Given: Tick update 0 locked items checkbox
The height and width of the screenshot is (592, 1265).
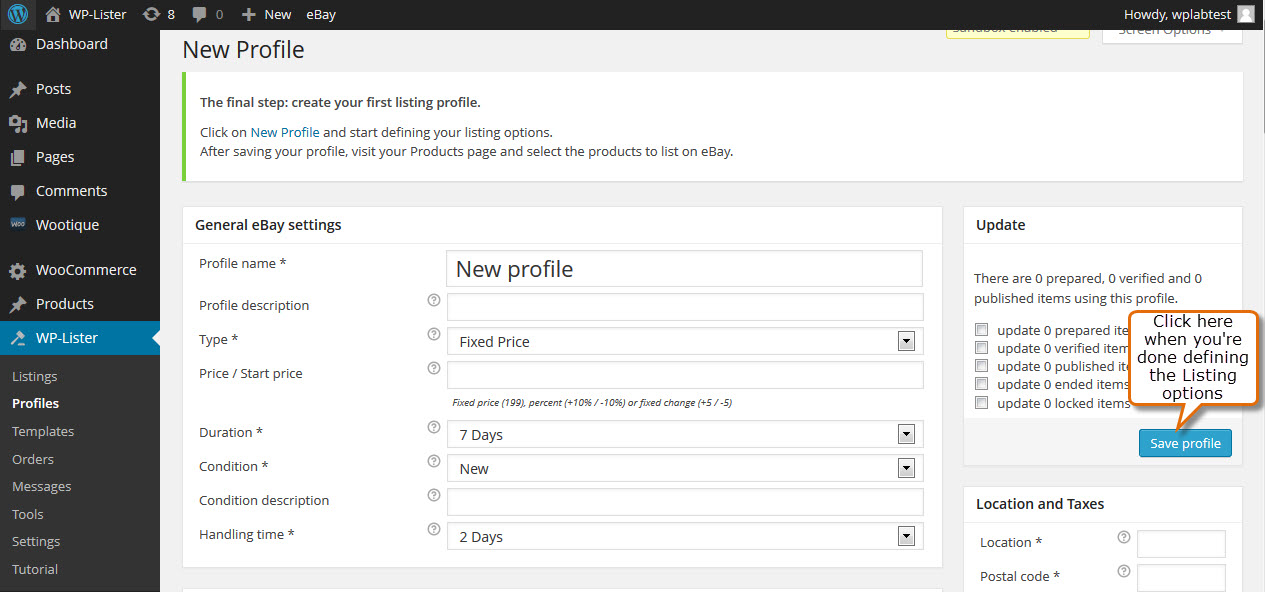Looking at the screenshot, I should coord(982,402).
